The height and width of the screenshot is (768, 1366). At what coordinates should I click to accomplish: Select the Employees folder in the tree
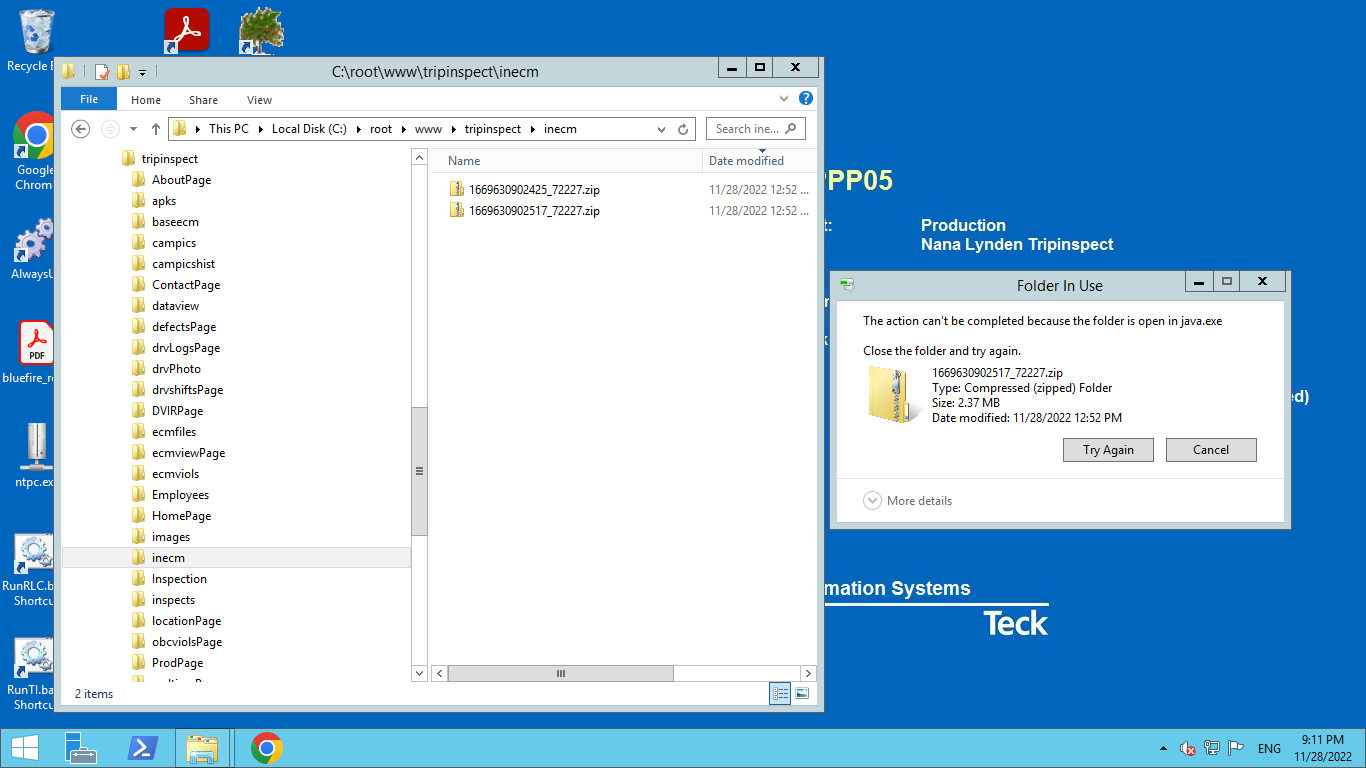click(x=180, y=495)
